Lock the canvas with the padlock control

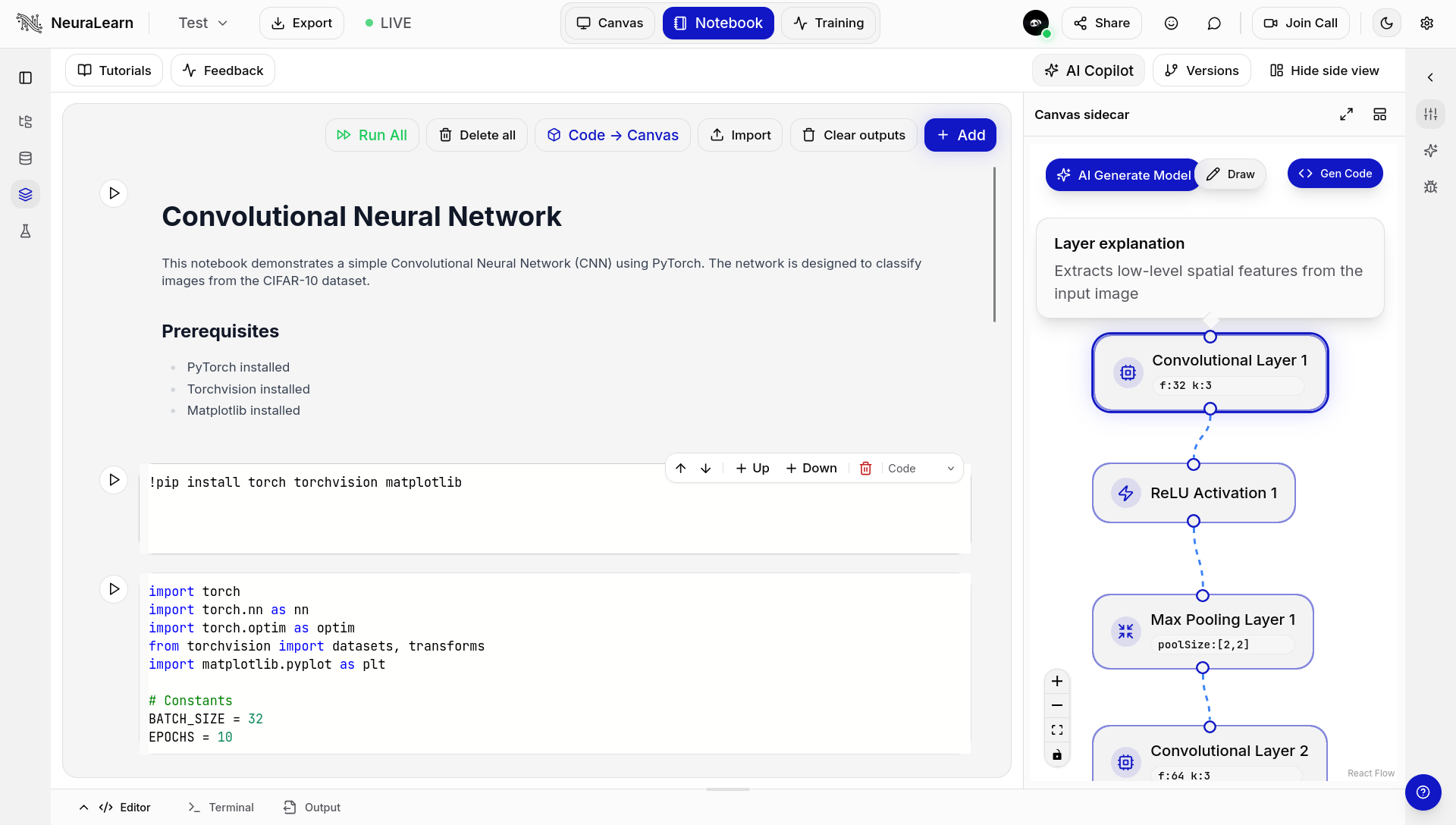(x=1057, y=754)
